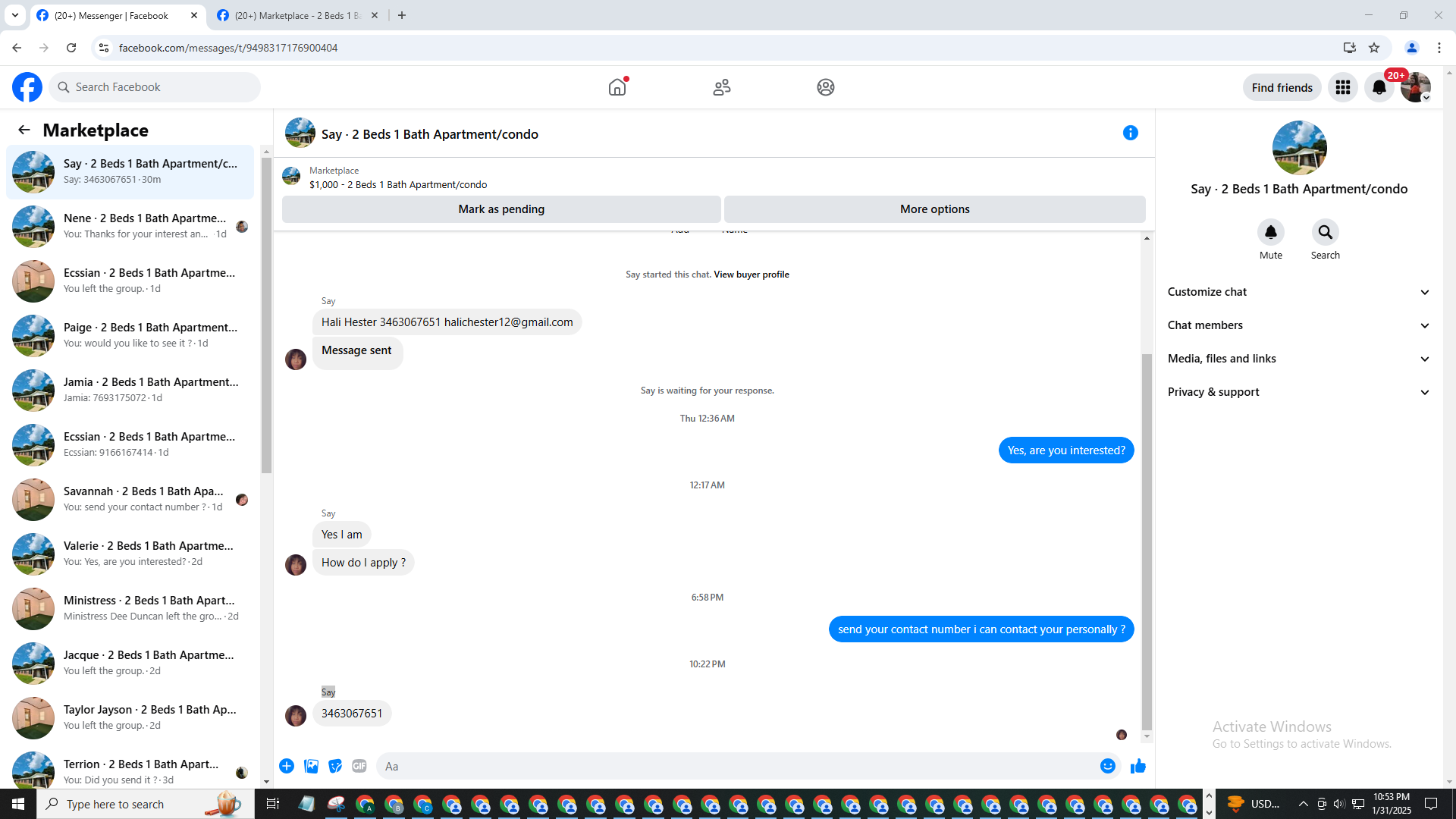Open the emoji picker
Screen dimensions: 1456x819
(x=1108, y=766)
